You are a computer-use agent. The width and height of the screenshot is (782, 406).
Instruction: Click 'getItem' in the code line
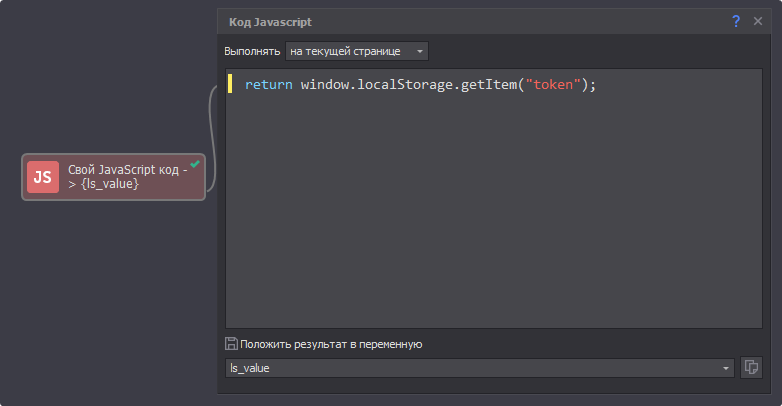tap(489, 85)
